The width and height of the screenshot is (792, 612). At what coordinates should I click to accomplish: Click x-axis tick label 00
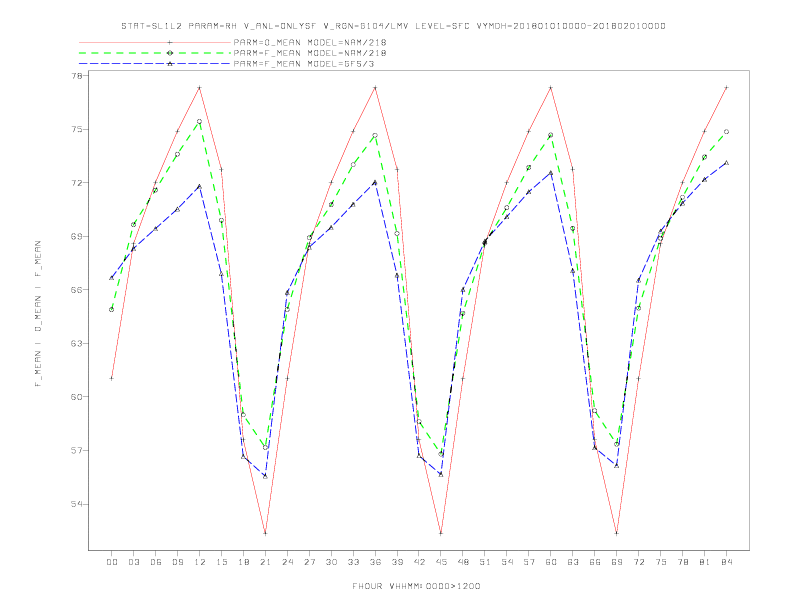[x=112, y=562]
